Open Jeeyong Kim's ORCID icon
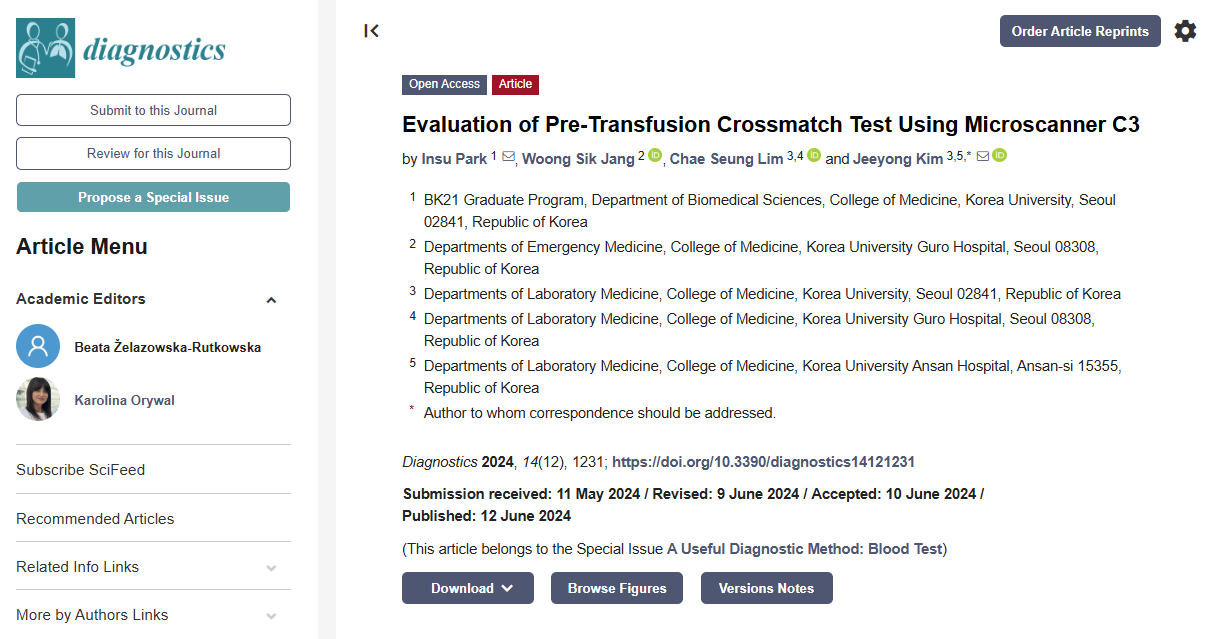The height and width of the screenshot is (639, 1218). pos(999,155)
